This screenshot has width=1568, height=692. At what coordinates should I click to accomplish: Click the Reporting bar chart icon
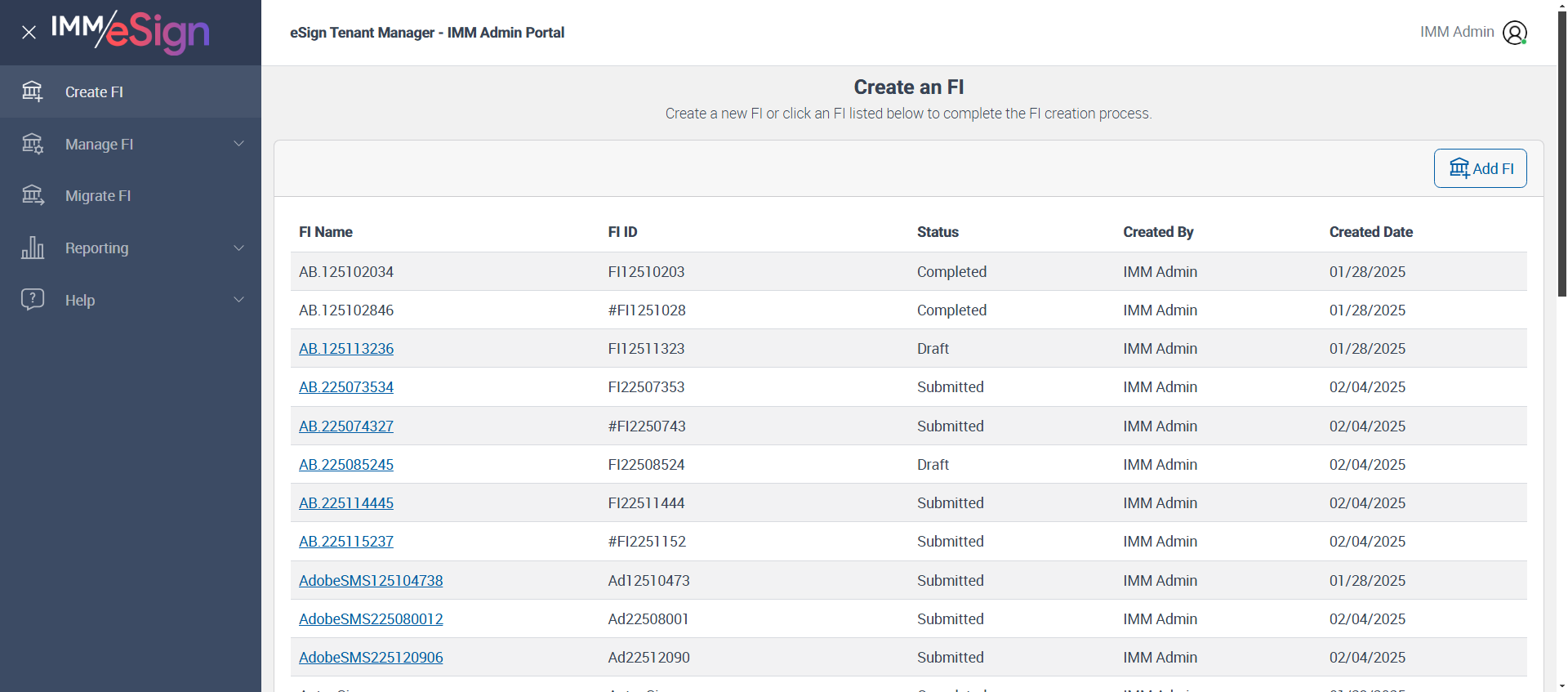tap(33, 248)
